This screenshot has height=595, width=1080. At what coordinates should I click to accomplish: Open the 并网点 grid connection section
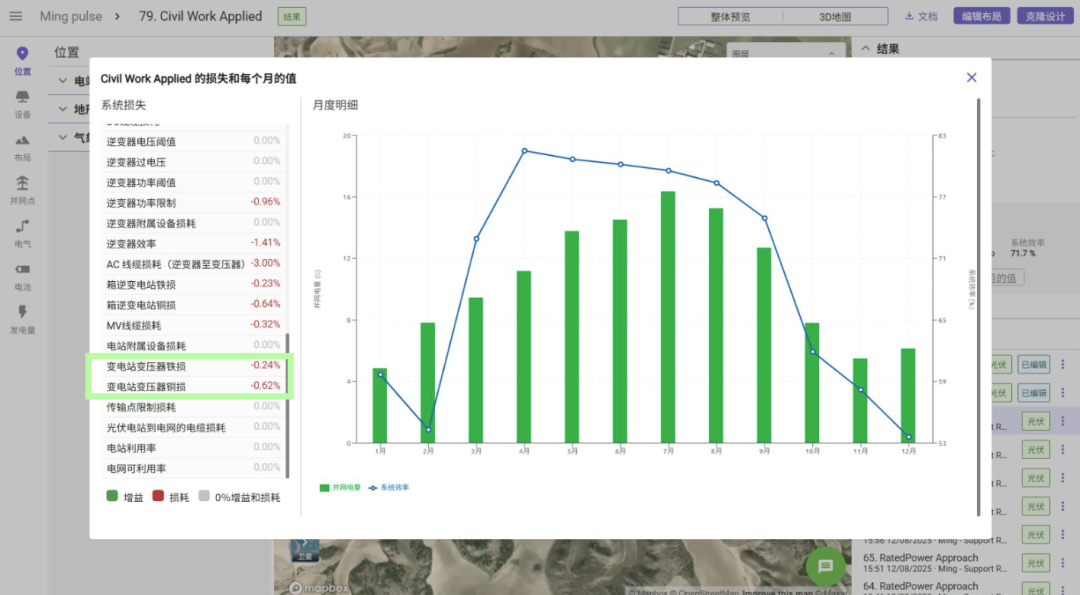[22, 189]
